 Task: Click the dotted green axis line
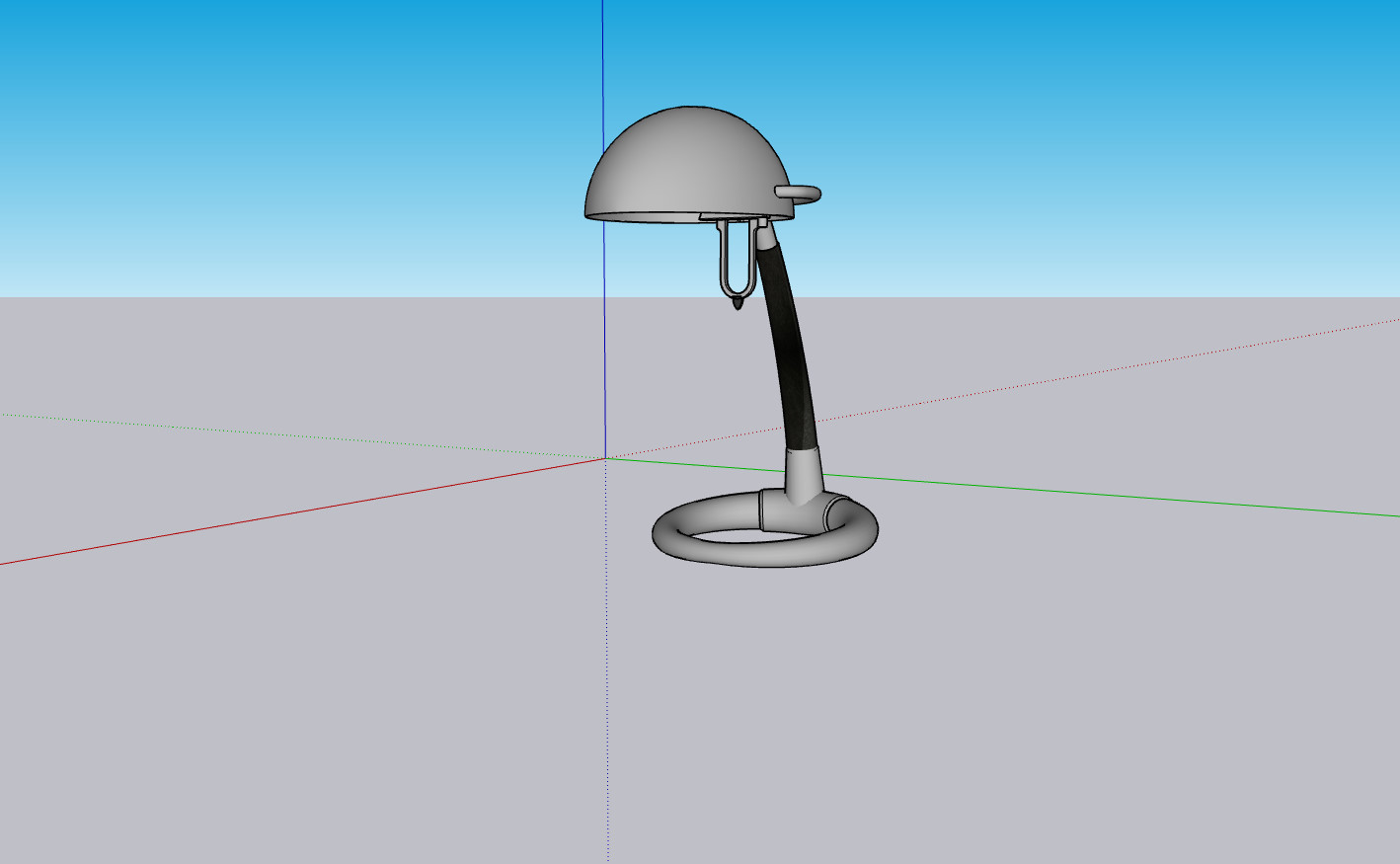pyautogui.click(x=296, y=434)
